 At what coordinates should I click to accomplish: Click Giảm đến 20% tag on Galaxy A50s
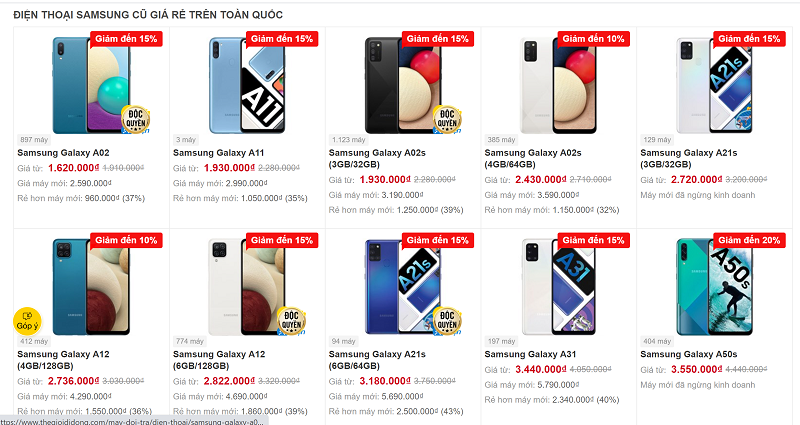[x=747, y=240]
